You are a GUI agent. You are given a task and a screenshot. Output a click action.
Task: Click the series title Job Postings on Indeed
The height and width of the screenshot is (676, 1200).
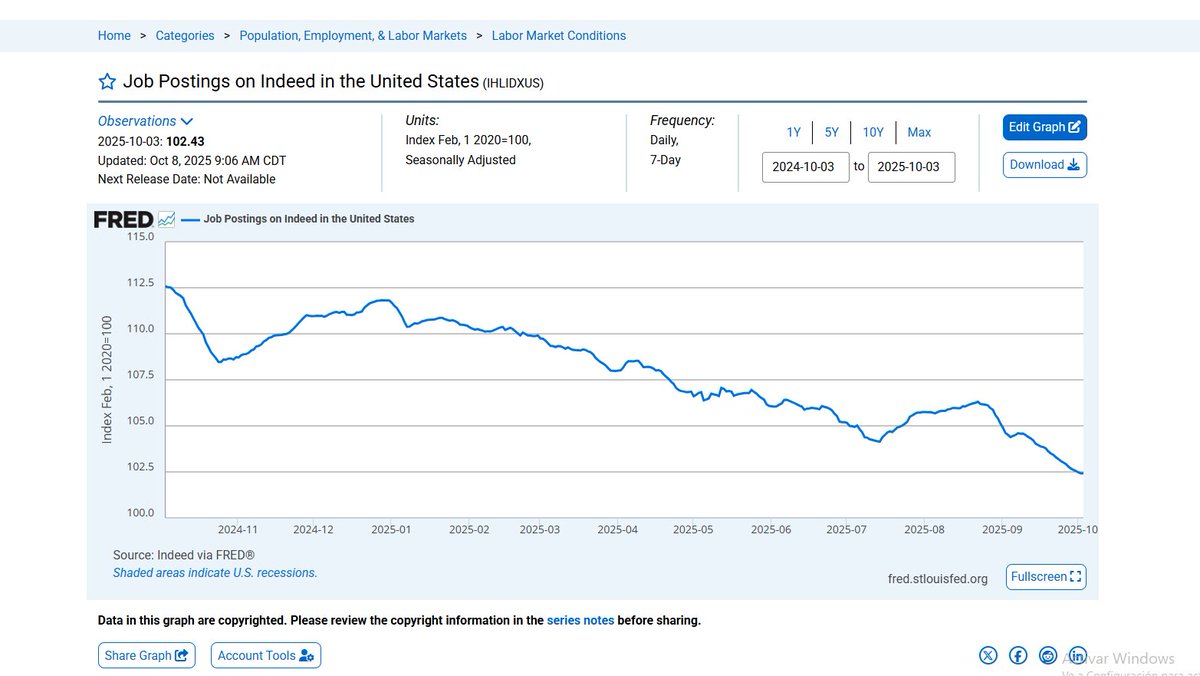click(x=301, y=82)
